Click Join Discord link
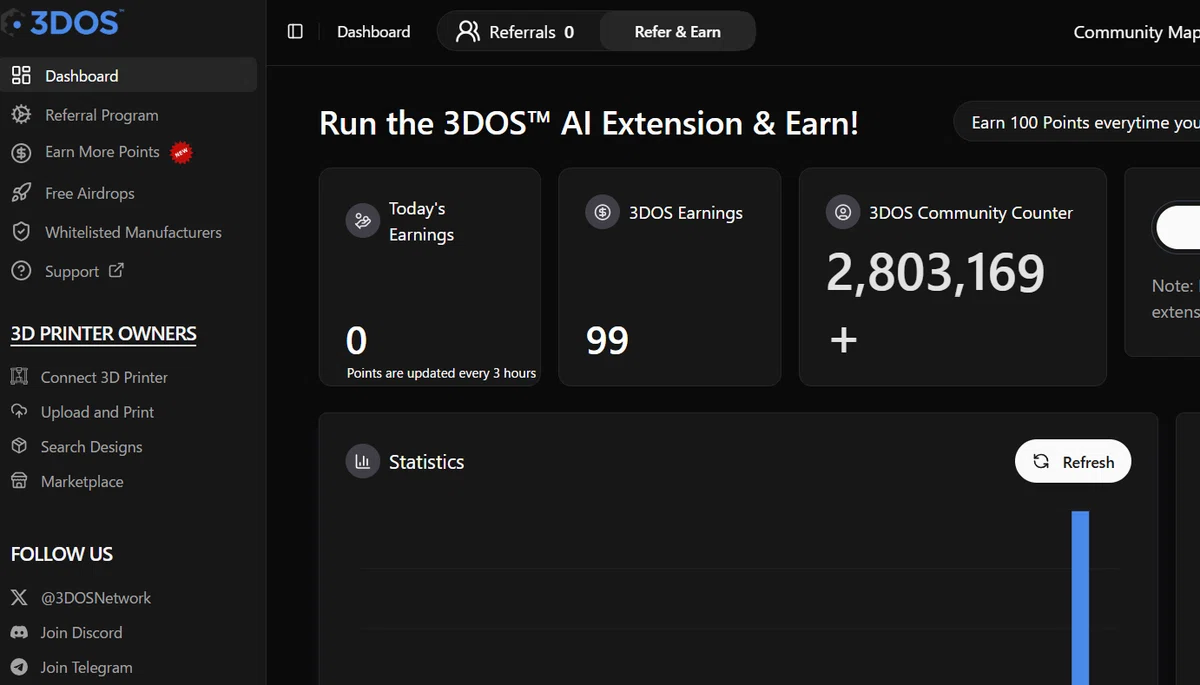This screenshot has height=685, width=1200. 81,633
